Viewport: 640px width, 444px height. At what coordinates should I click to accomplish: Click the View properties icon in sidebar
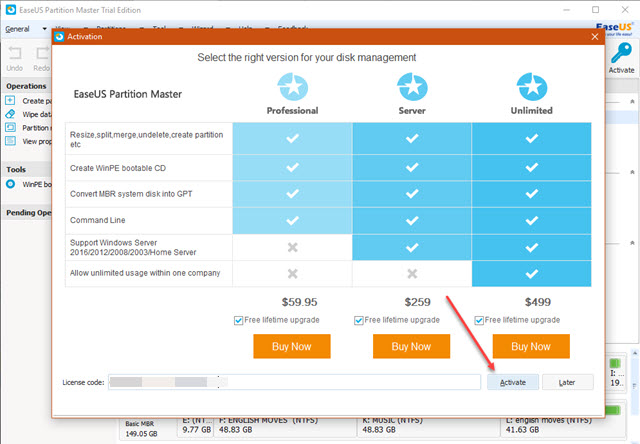pyautogui.click(x=10, y=141)
